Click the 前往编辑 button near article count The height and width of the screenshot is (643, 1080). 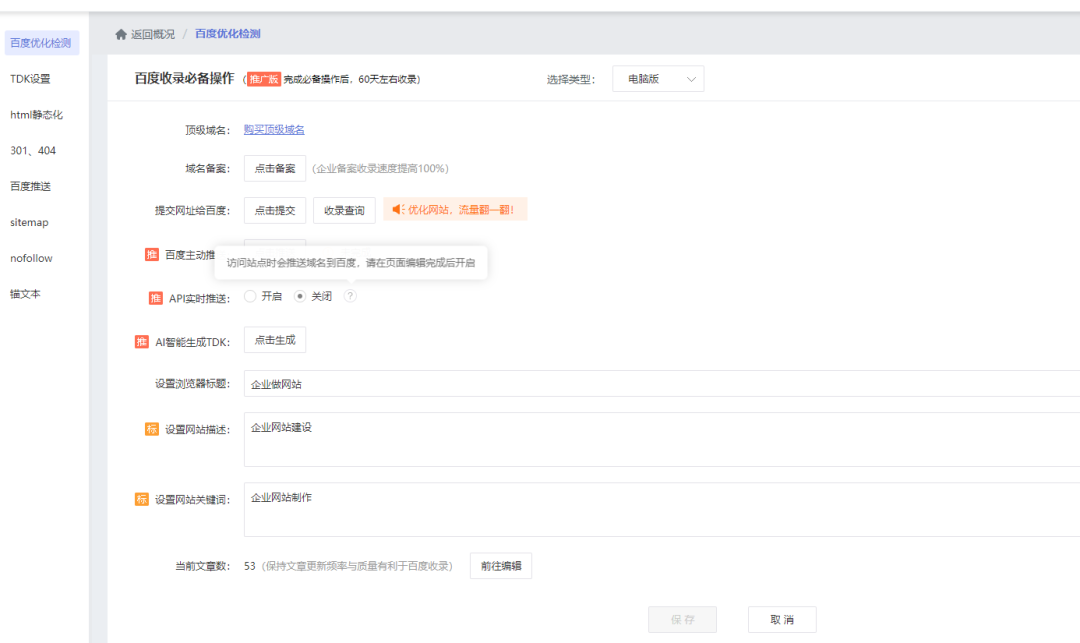[500, 565]
